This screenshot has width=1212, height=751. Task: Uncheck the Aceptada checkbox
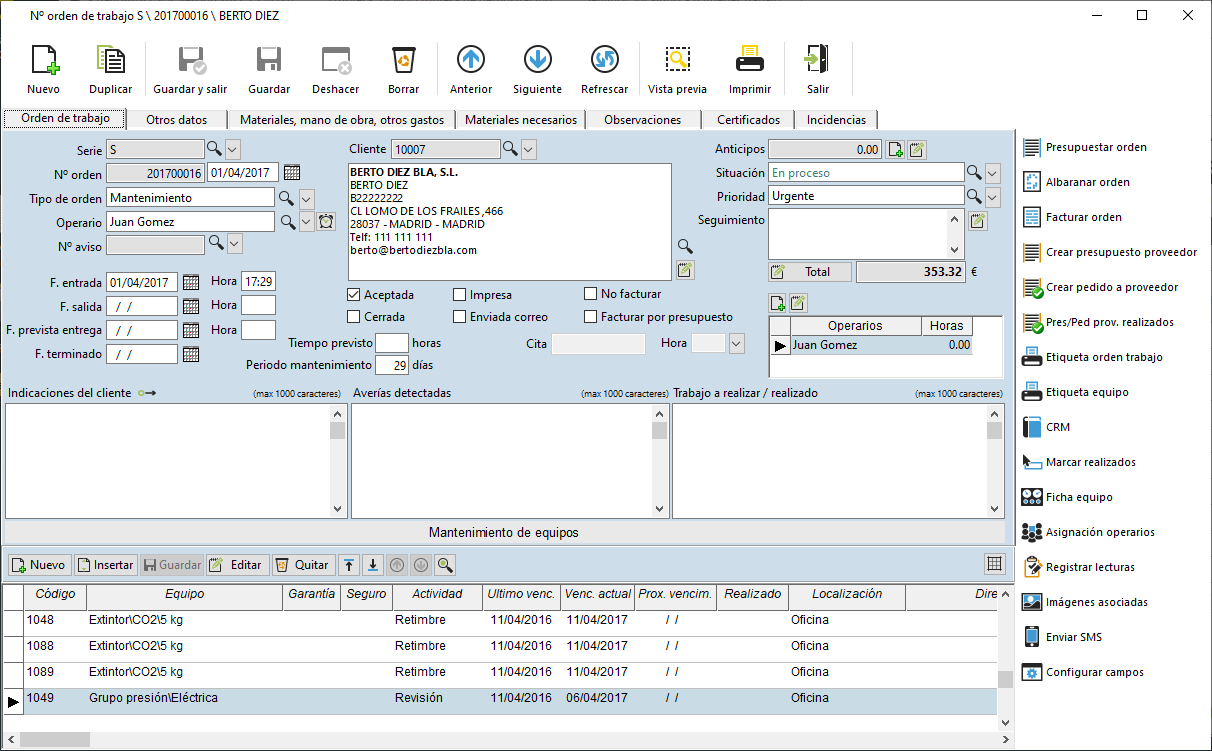point(353,295)
